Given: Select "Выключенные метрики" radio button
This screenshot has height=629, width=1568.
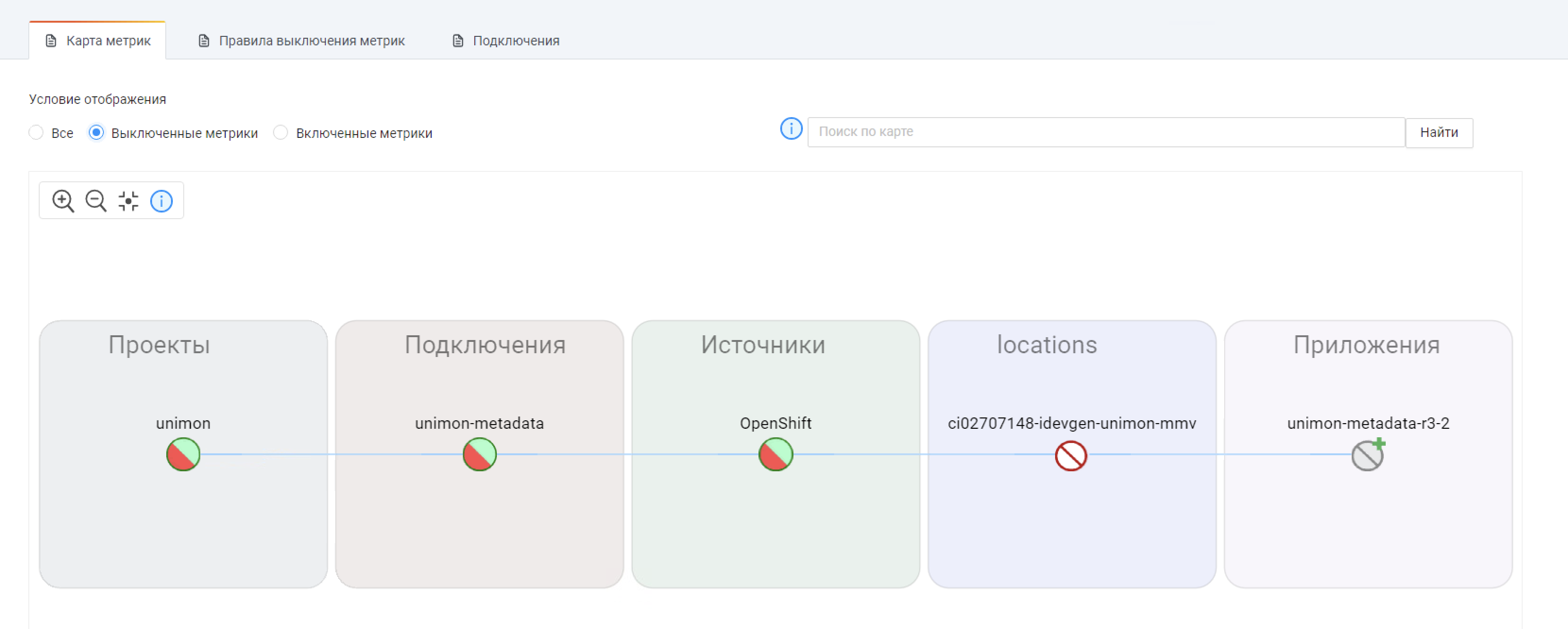Looking at the screenshot, I should pos(96,133).
